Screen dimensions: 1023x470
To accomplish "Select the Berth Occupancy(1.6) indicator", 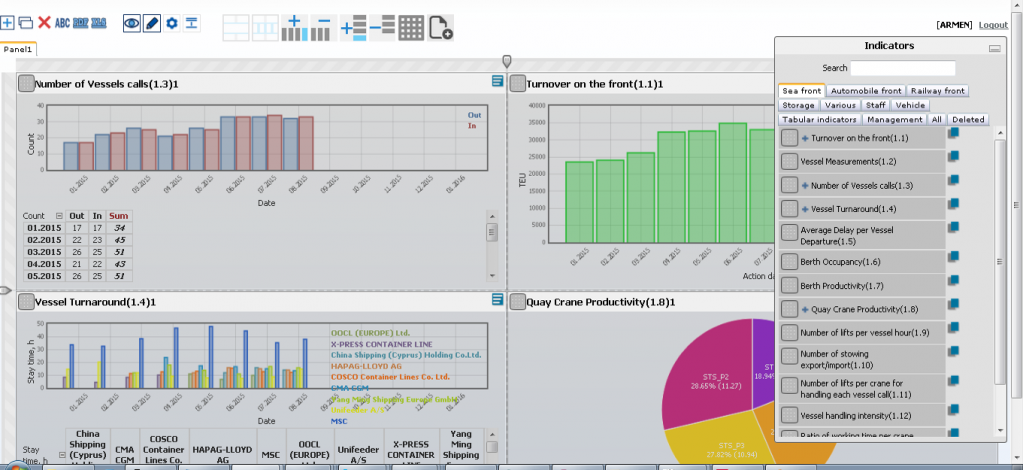I will (863, 262).
